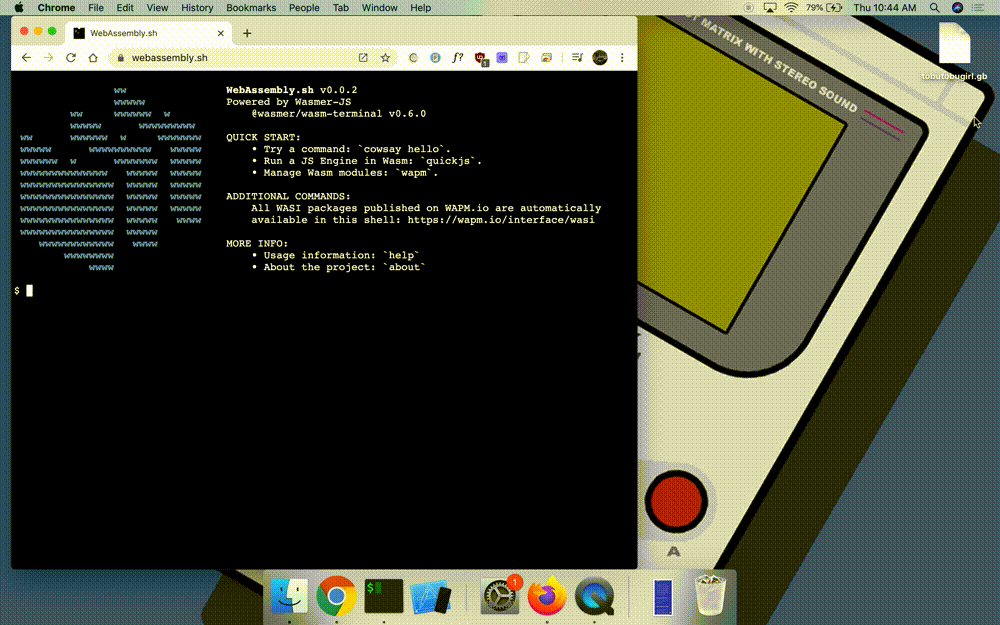Click the Chrome picture extension icon
The image size is (1000, 625).
click(x=547, y=57)
